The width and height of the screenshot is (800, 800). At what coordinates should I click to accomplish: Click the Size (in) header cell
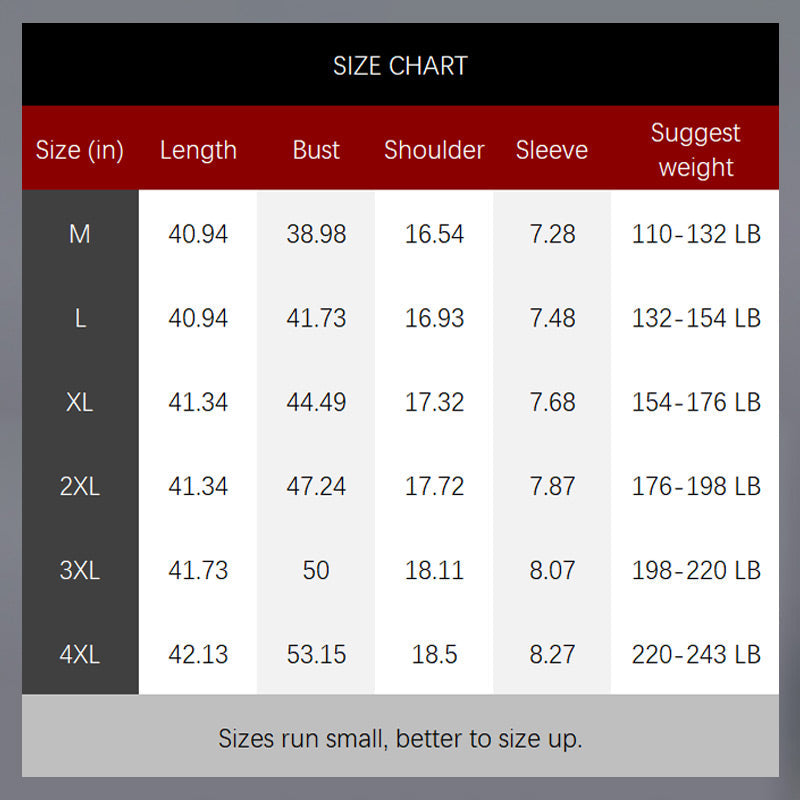(x=80, y=150)
